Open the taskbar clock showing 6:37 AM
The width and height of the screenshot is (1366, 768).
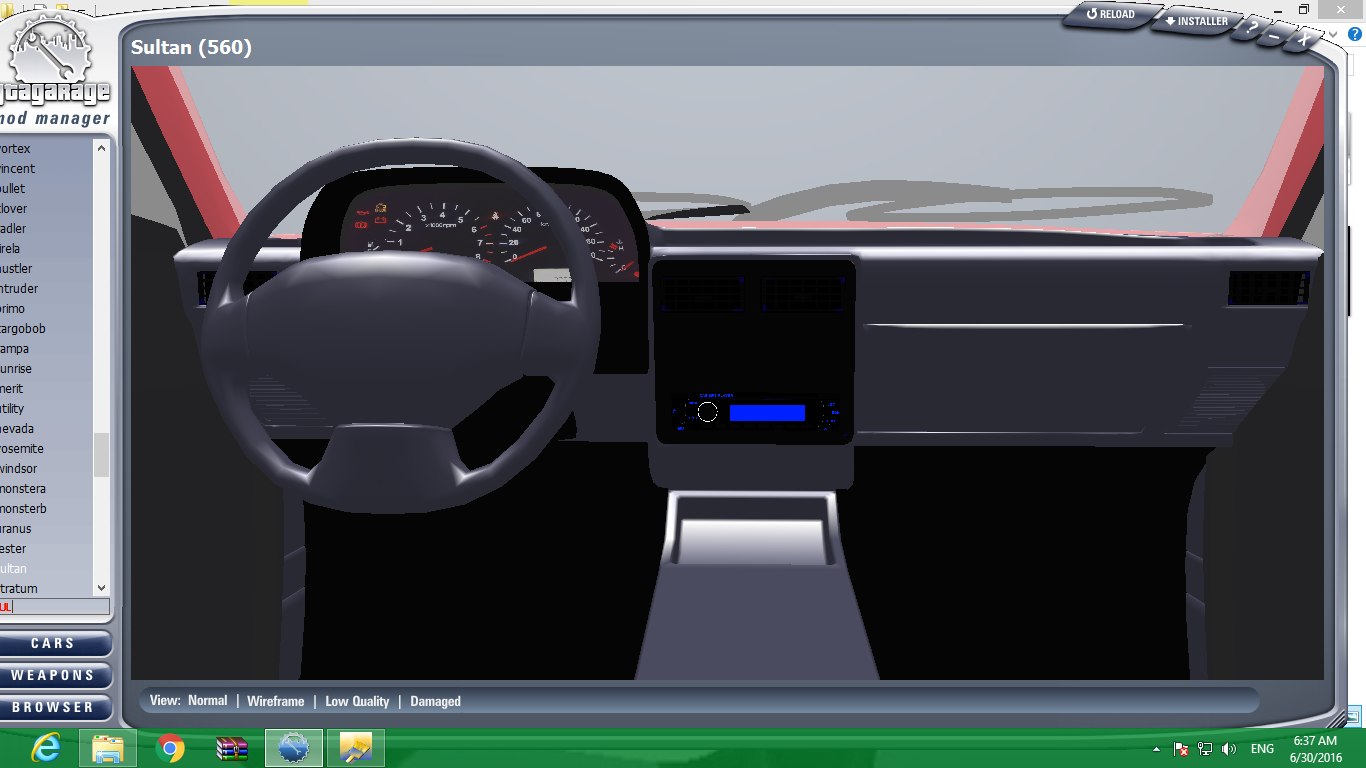pyautogui.click(x=1314, y=749)
